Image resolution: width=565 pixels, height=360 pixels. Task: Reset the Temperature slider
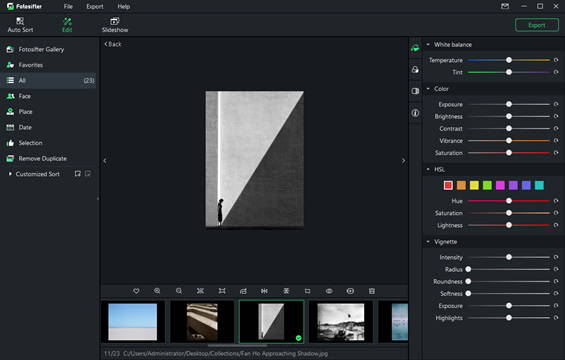(x=556, y=60)
